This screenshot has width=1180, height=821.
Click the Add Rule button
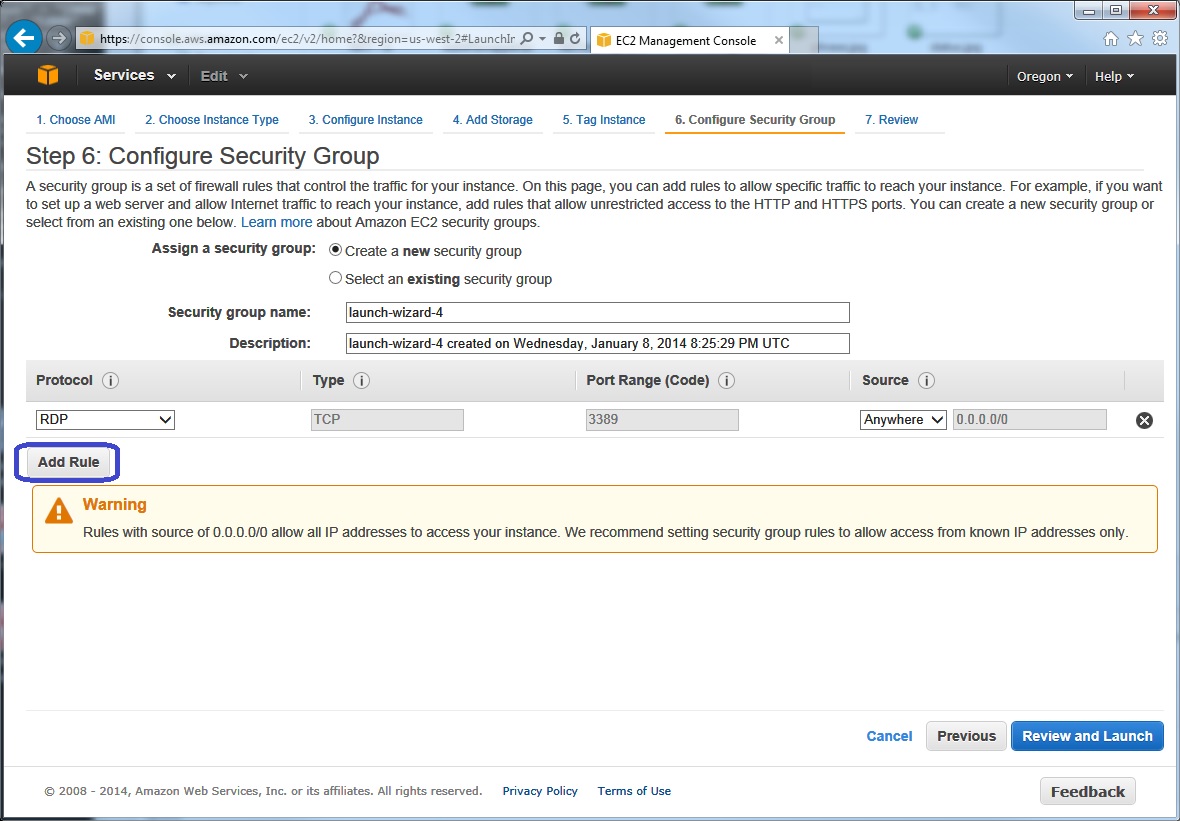point(68,462)
